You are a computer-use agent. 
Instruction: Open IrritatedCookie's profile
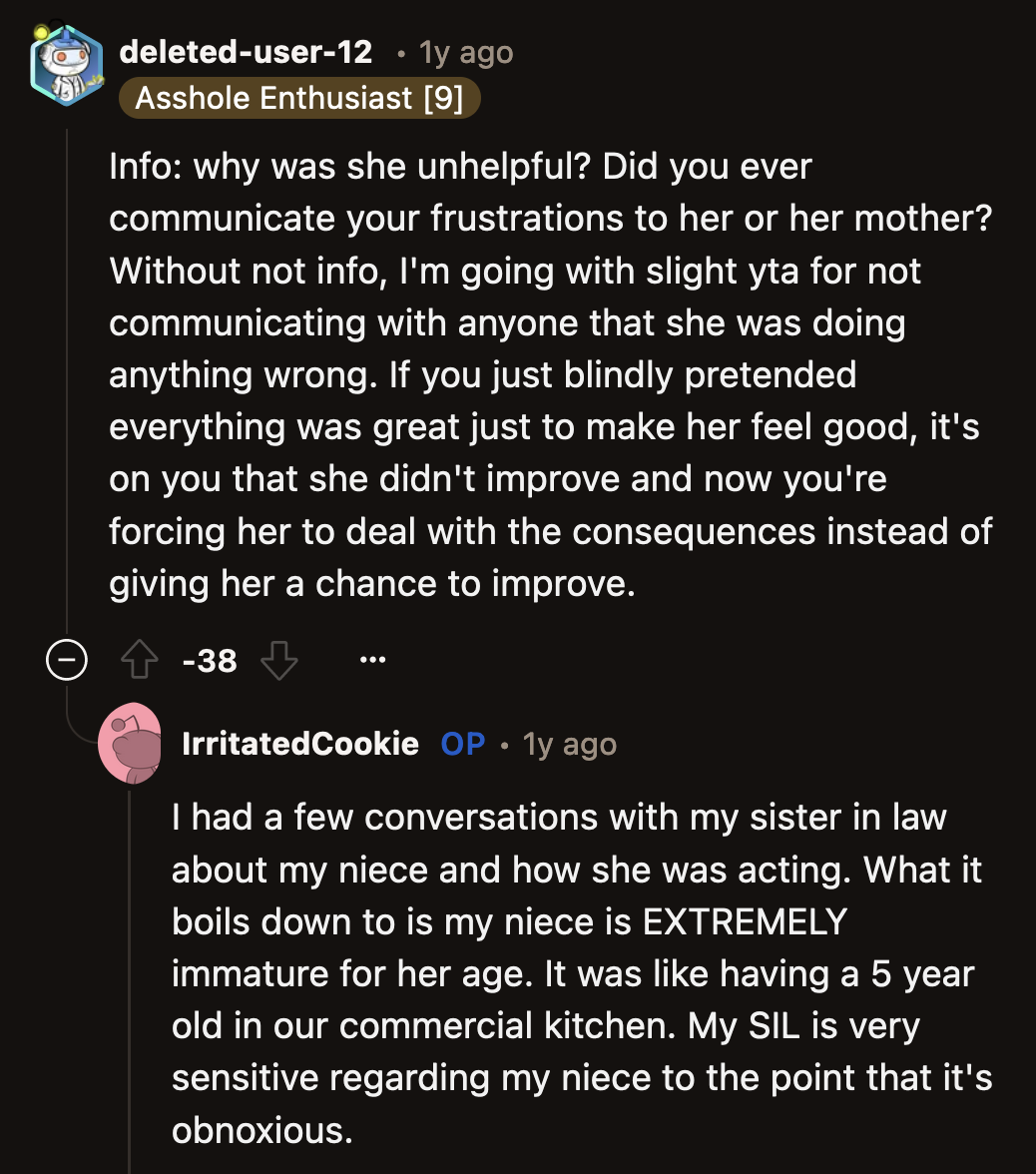point(301,744)
